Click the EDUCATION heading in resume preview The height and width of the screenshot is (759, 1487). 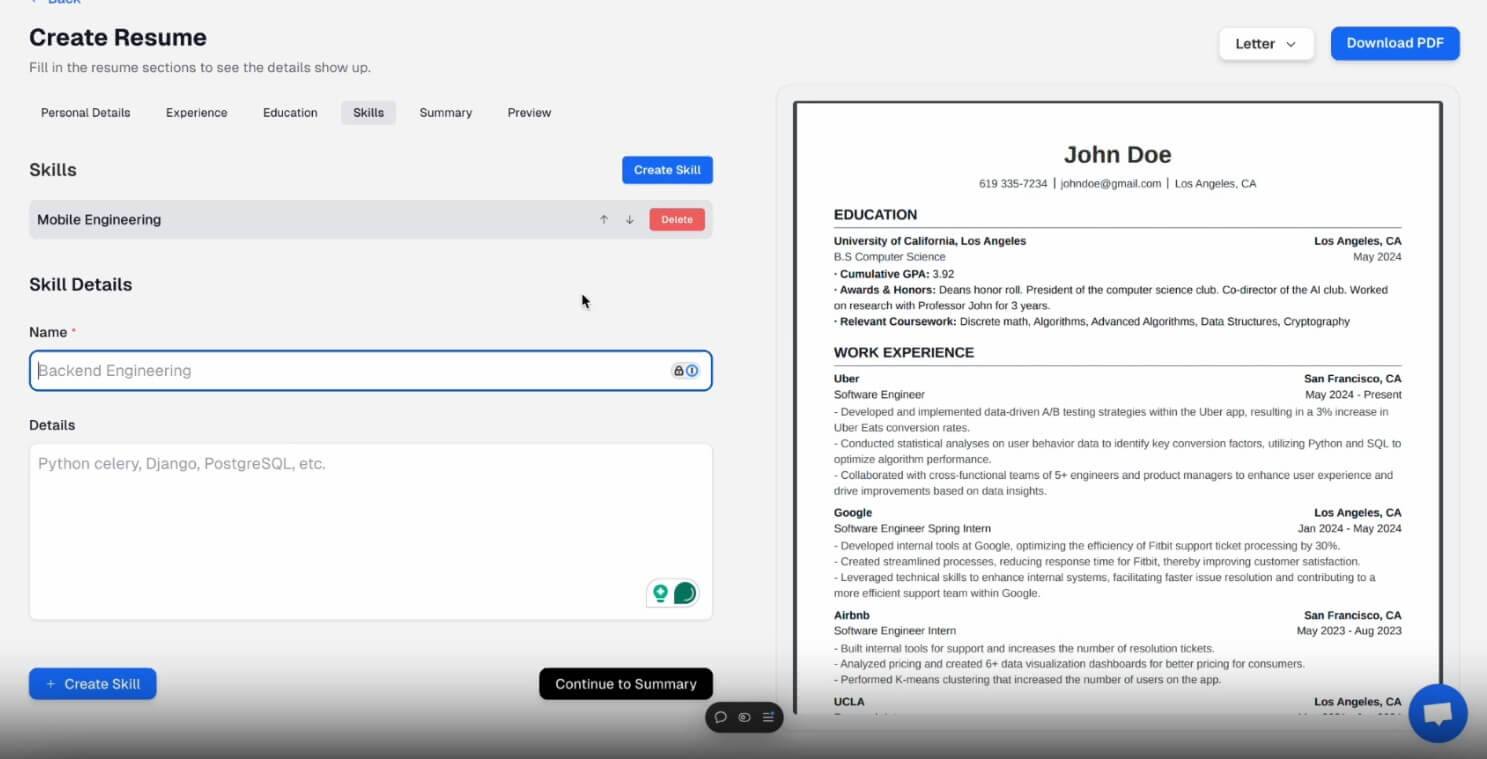pyautogui.click(x=875, y=215)
